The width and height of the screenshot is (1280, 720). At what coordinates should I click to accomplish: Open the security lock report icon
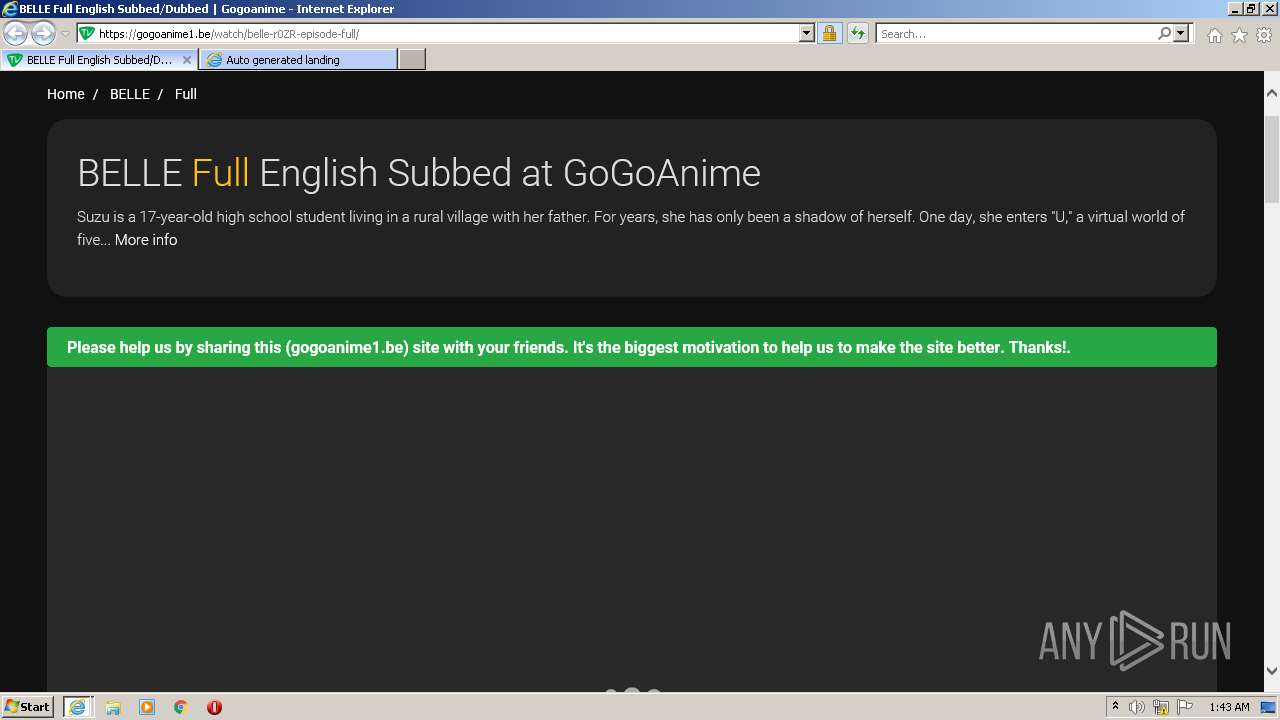[829, 33]
